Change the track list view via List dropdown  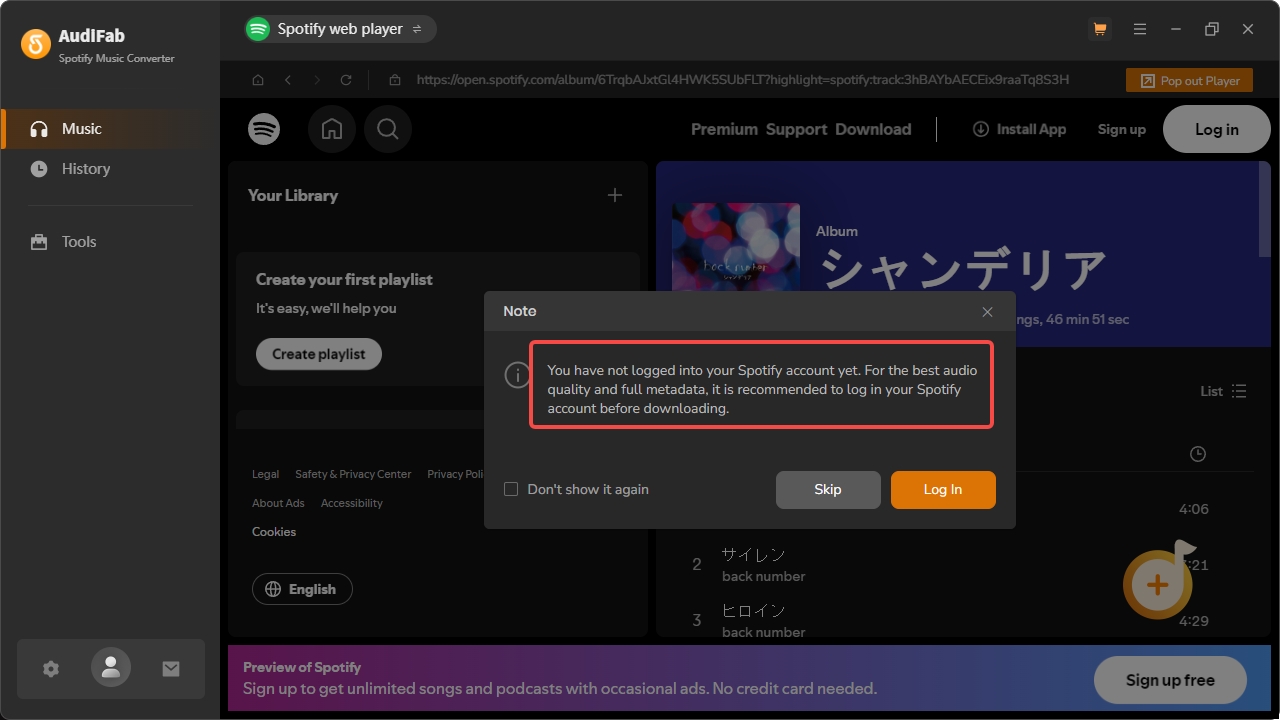[x=1221, y=391]
